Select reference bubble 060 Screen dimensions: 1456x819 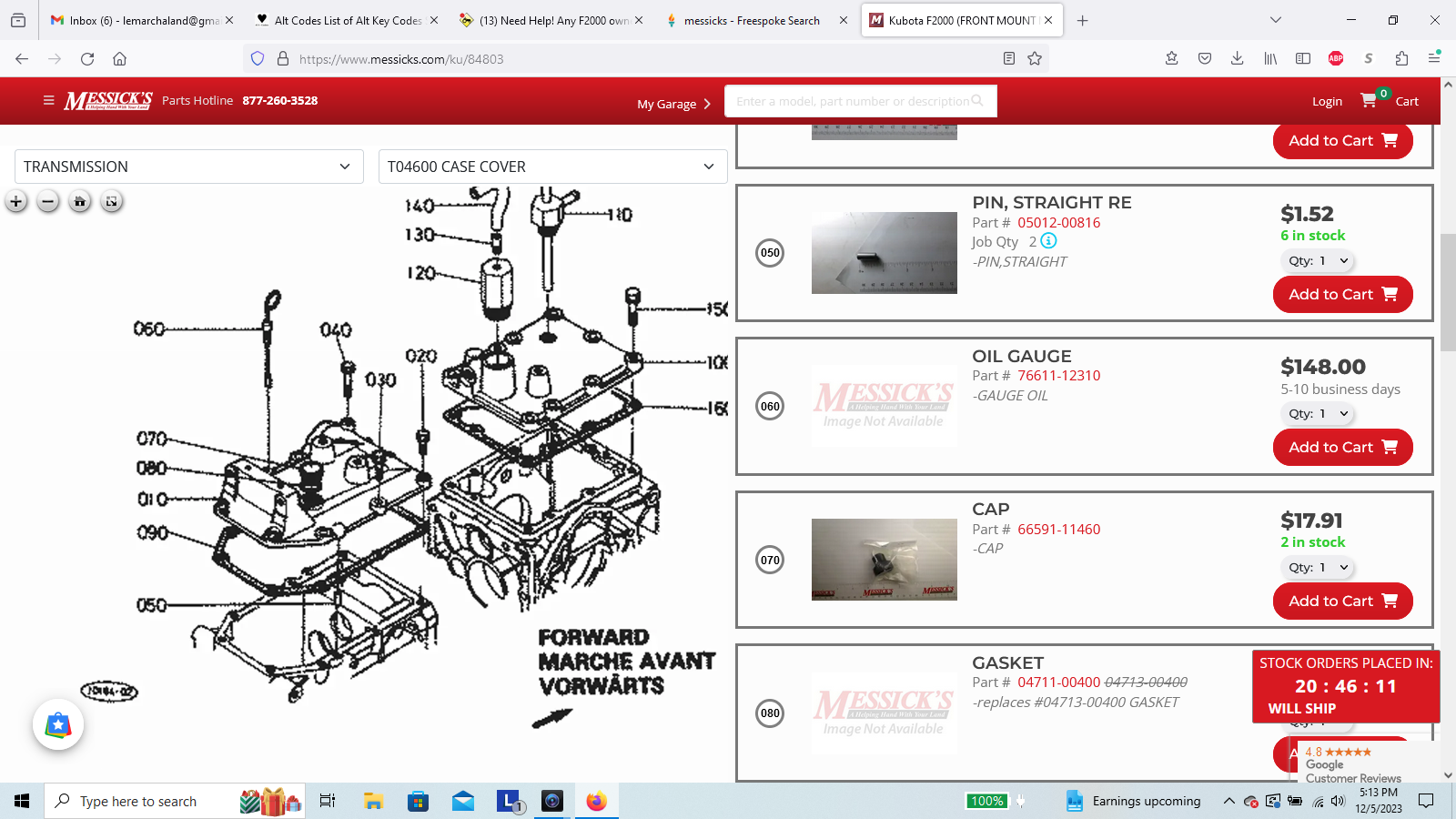click(770, 406)
